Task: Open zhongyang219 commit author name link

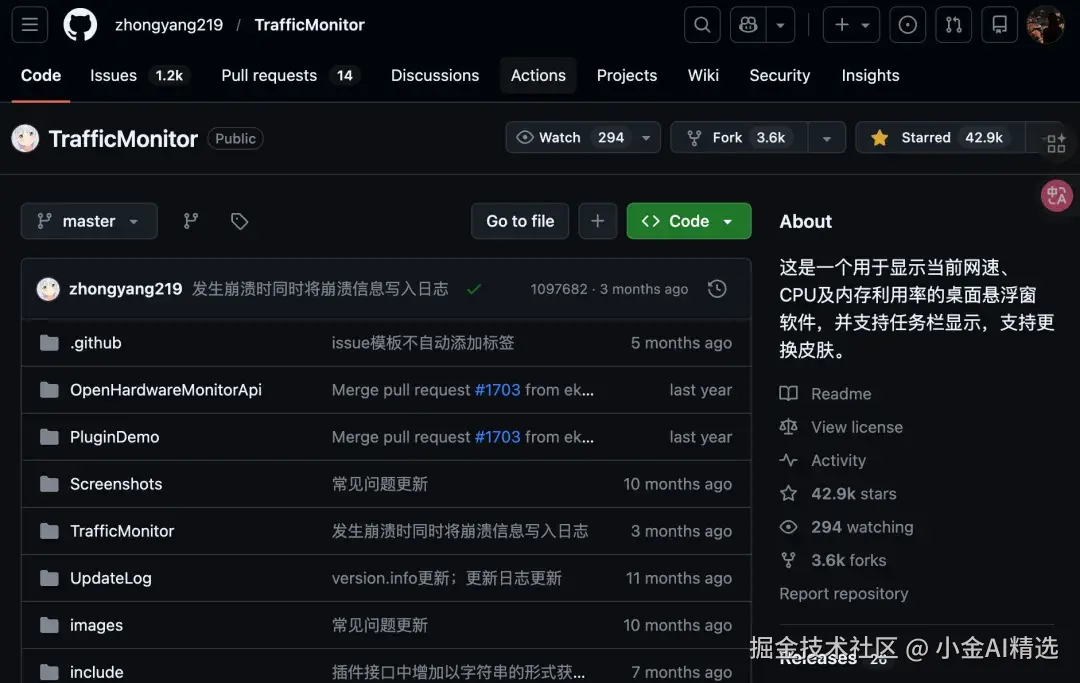Action: tap(125, 289)
